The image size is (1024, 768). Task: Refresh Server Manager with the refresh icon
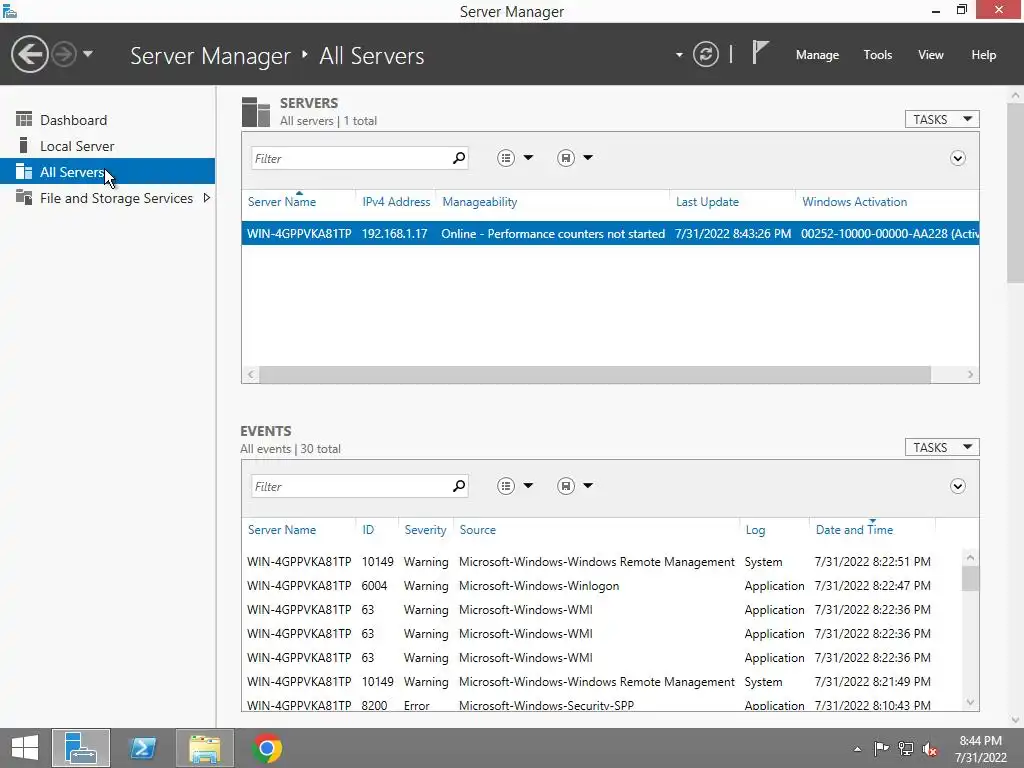coord(706,54)
